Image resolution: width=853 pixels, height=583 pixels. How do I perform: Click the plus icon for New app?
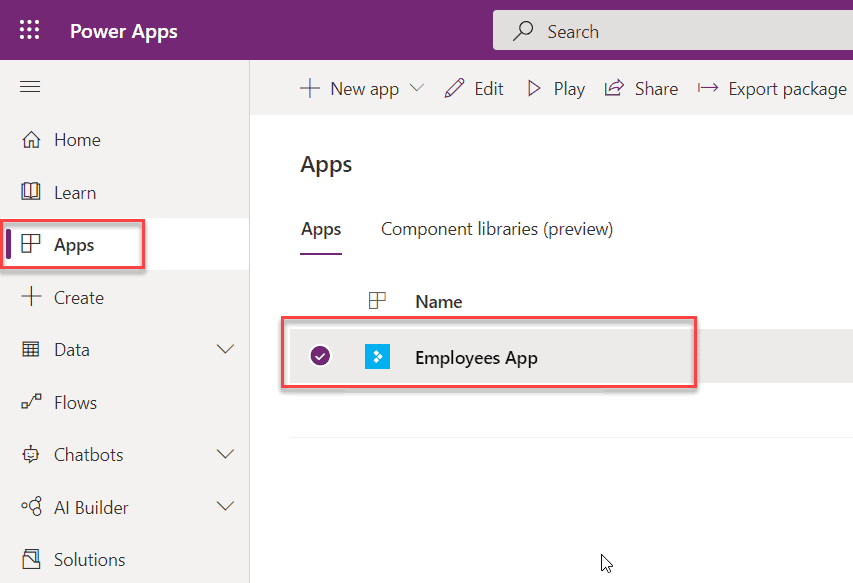click(310, 88)
